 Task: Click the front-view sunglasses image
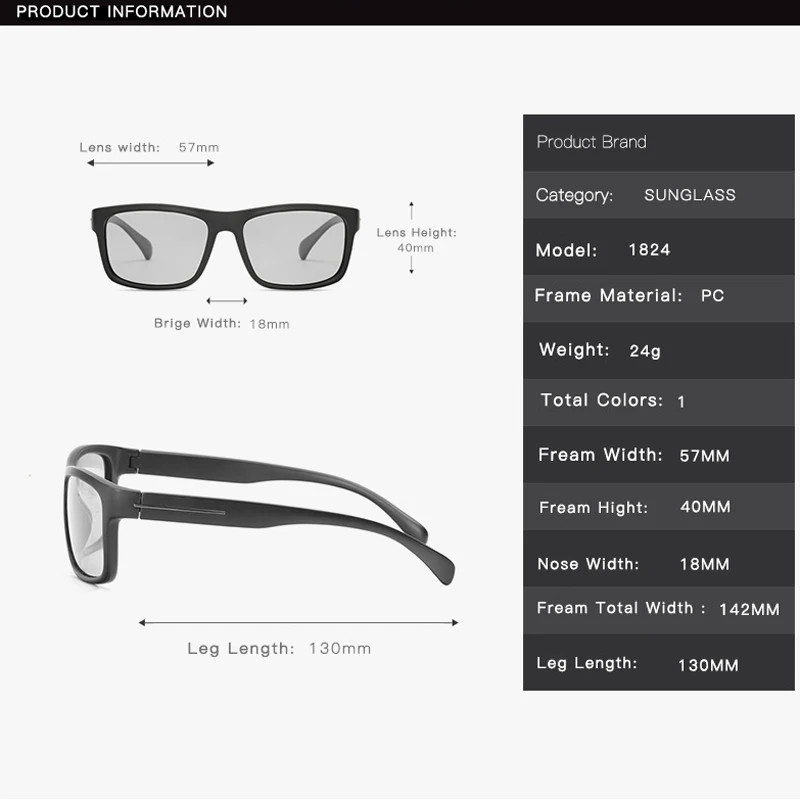point(226,246)
